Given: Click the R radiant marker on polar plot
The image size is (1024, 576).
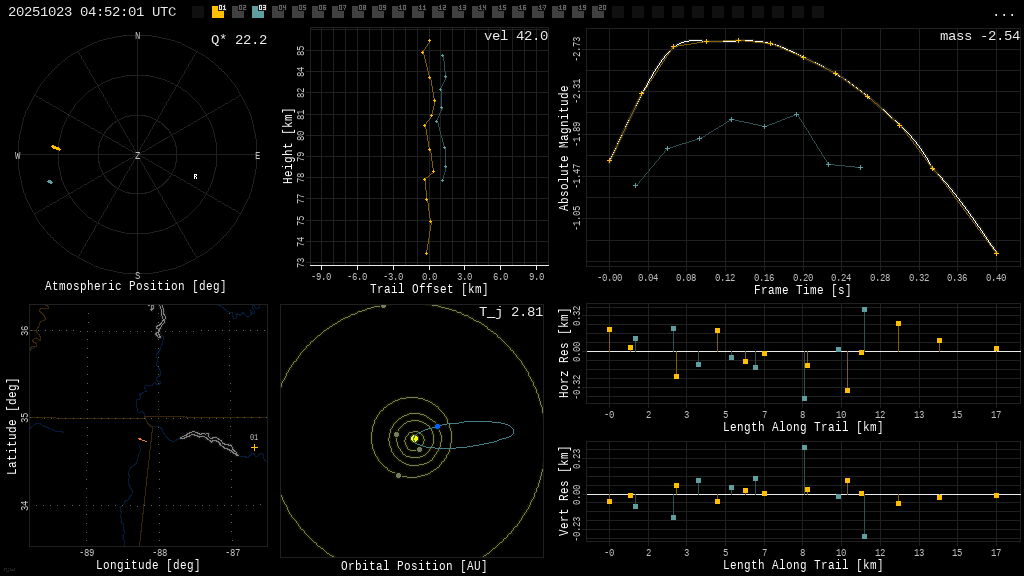Looking at the screenshot, I should pyautogui.click(x=195, y=177).
